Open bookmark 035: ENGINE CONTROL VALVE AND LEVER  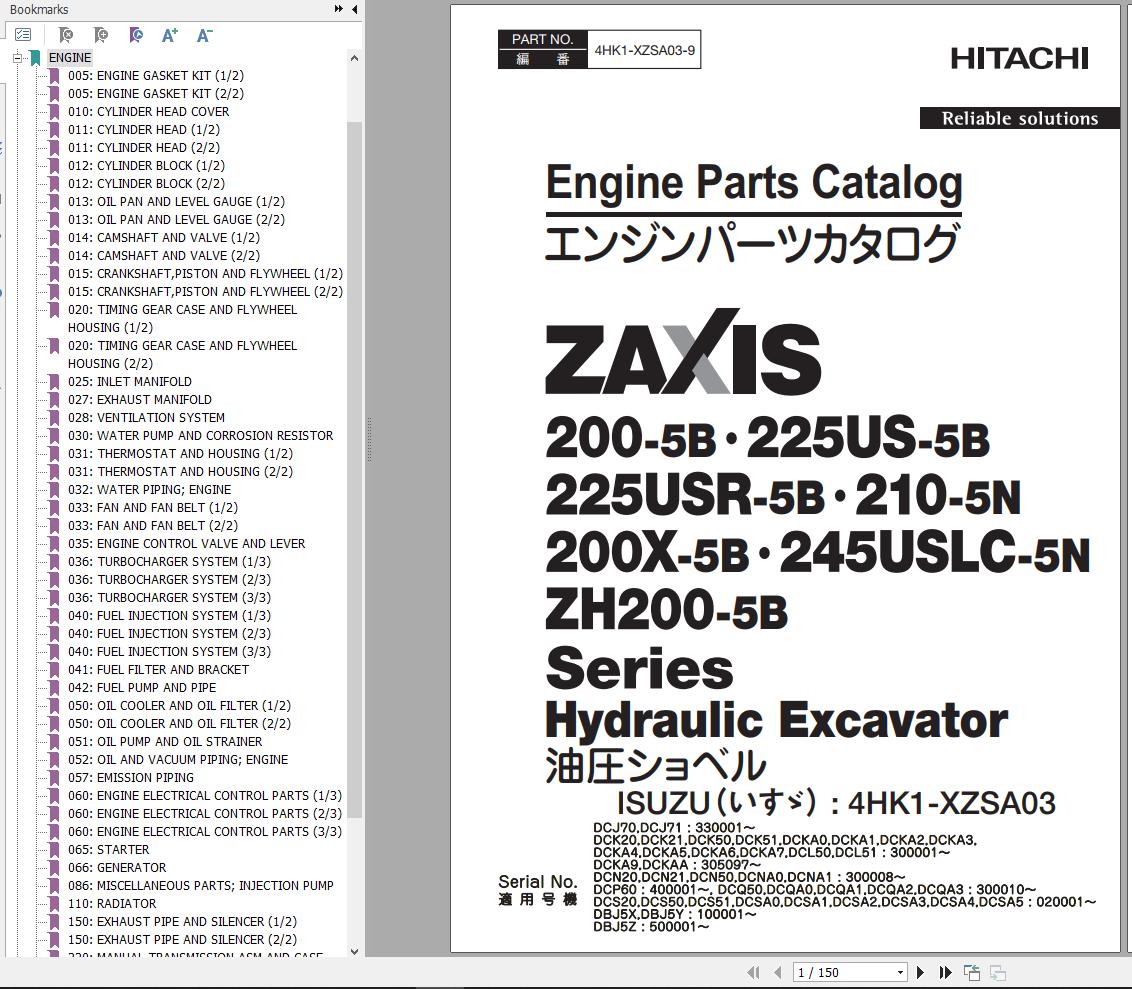coord(187,544)
